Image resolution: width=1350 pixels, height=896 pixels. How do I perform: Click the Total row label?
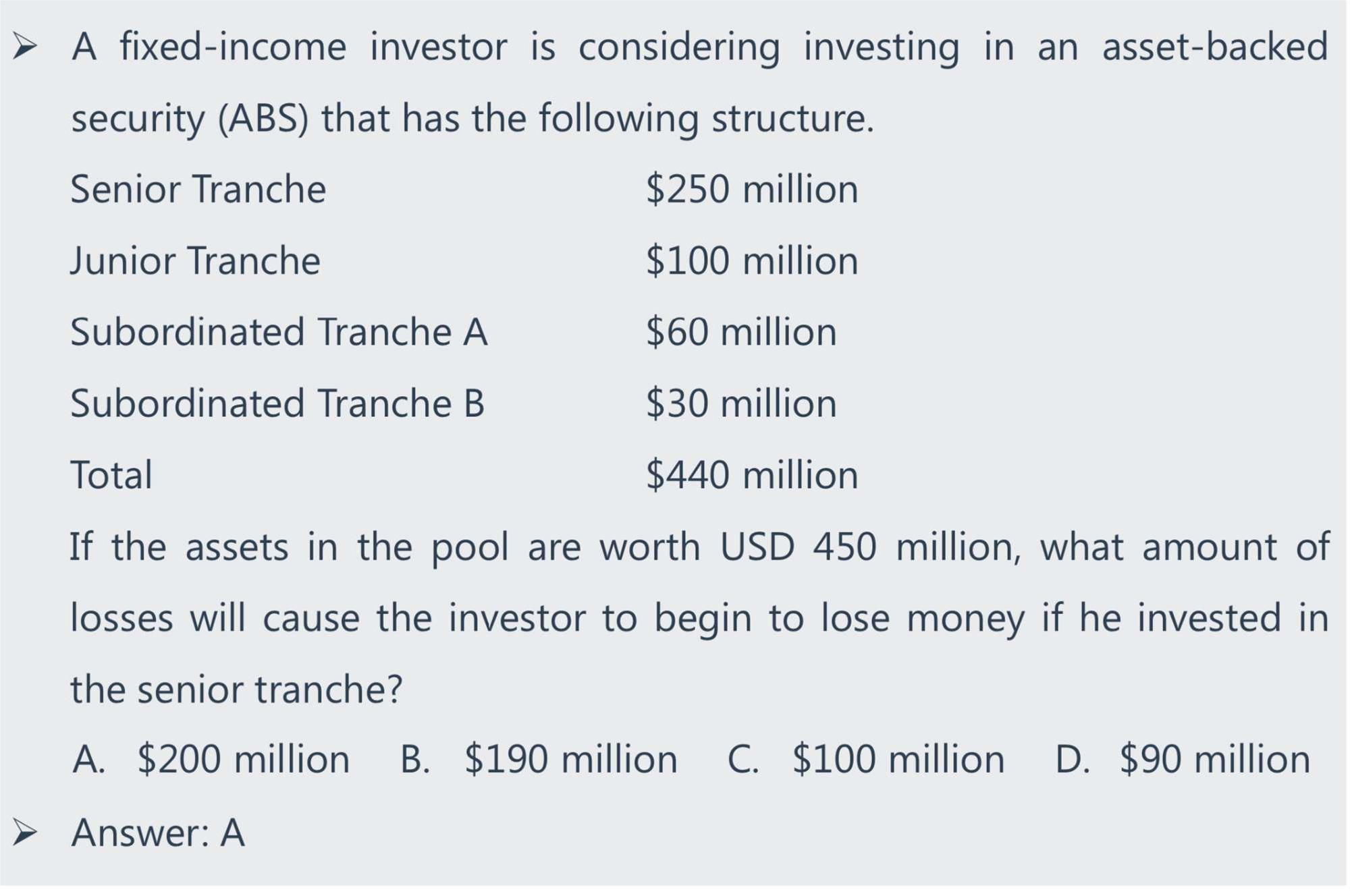pos(111,475)
